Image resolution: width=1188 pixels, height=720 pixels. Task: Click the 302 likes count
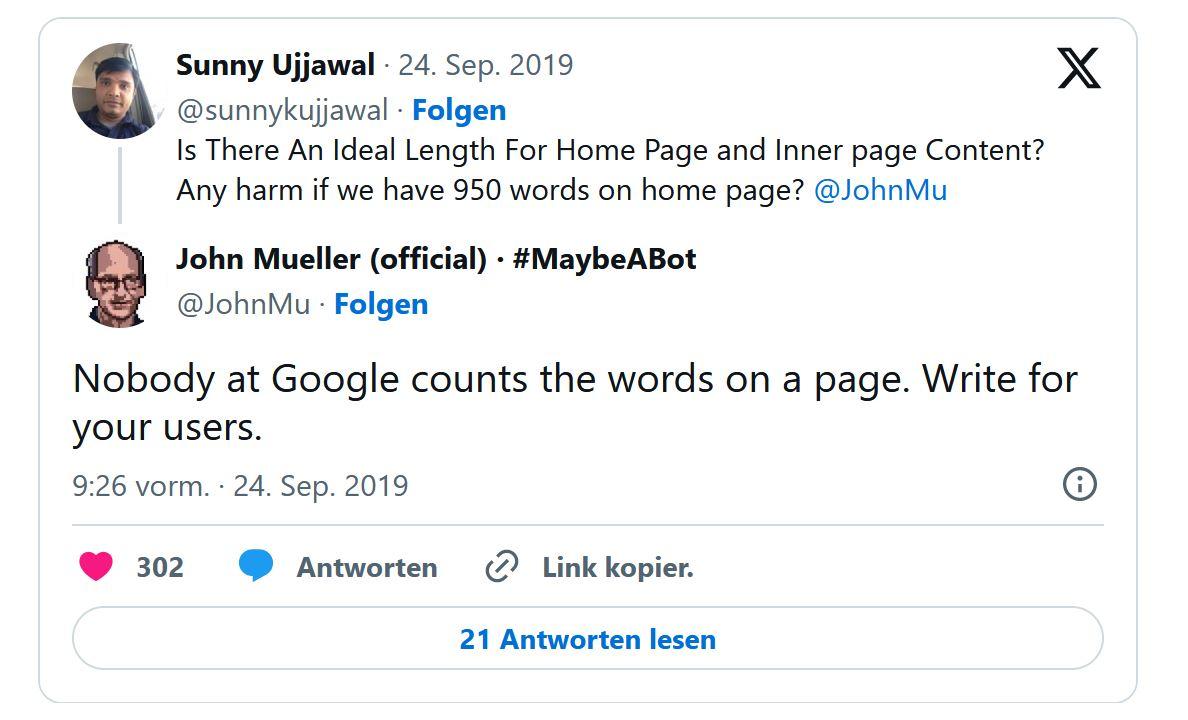click(160, 567)
